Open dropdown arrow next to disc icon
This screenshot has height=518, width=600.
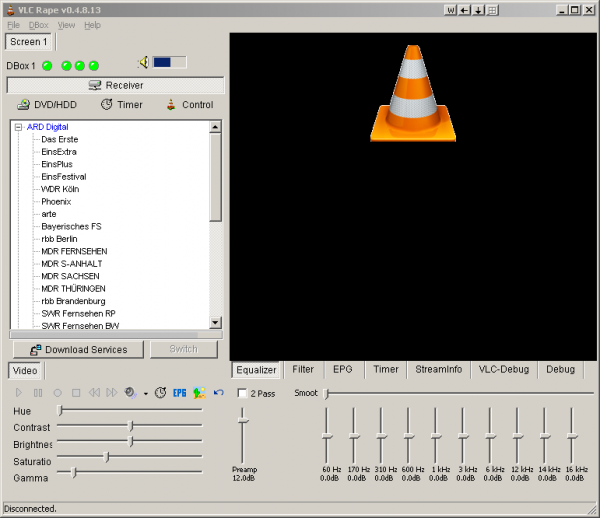pyautogui.click(x=145, y=394)
